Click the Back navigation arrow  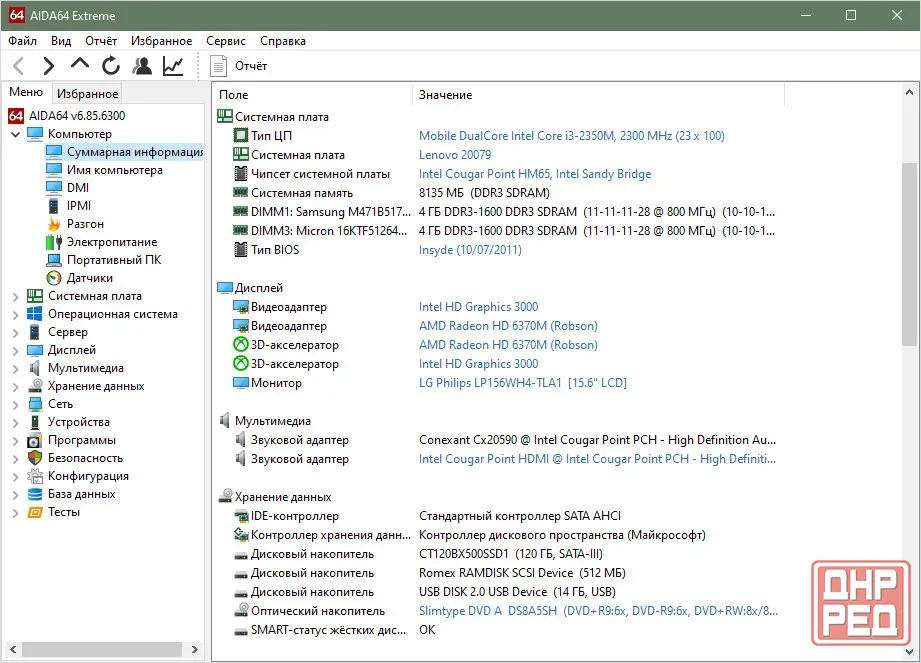pyautogui.click(x=19, y=66)
